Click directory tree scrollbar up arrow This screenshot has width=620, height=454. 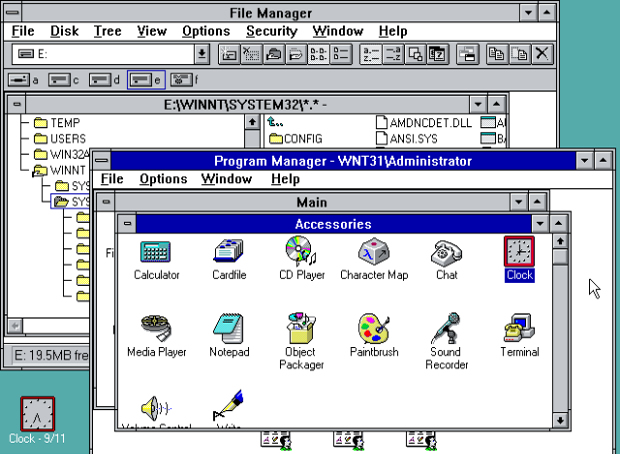tap(252, 122)
